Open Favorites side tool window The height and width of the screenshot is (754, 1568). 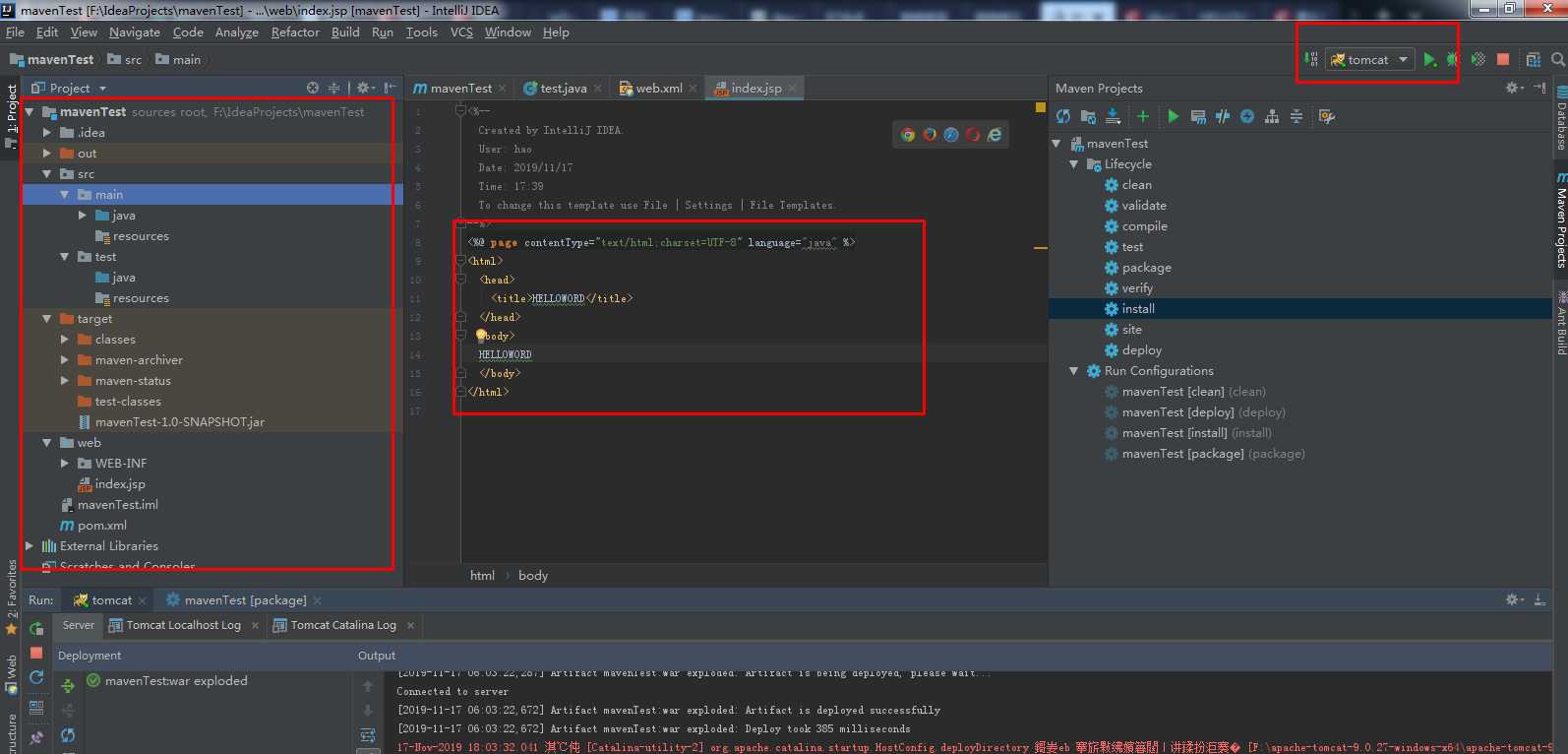click(x=12, y=597)
